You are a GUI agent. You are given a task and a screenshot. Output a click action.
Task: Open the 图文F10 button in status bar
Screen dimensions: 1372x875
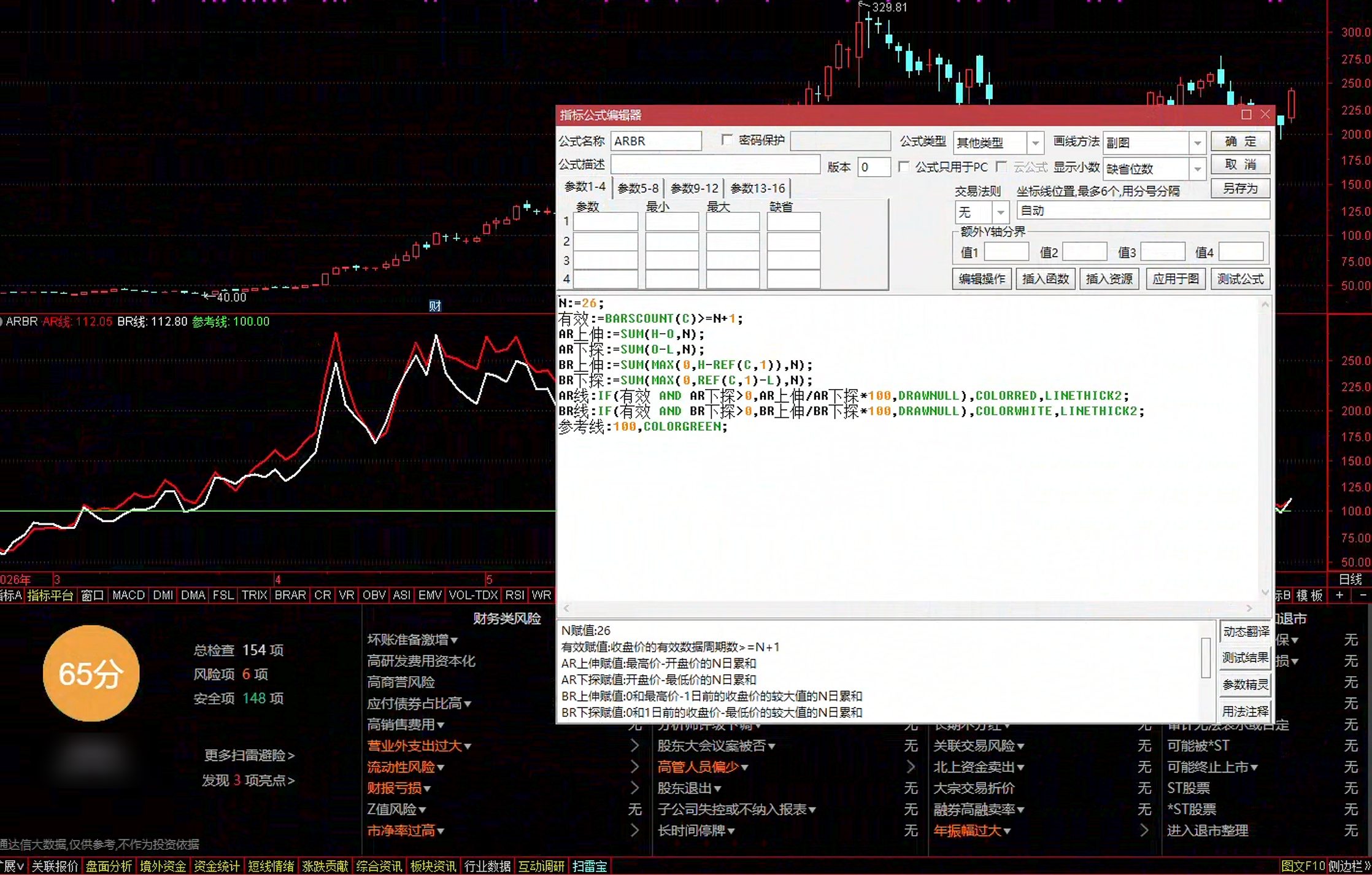pyautogui.click(x=1303, y=866)
